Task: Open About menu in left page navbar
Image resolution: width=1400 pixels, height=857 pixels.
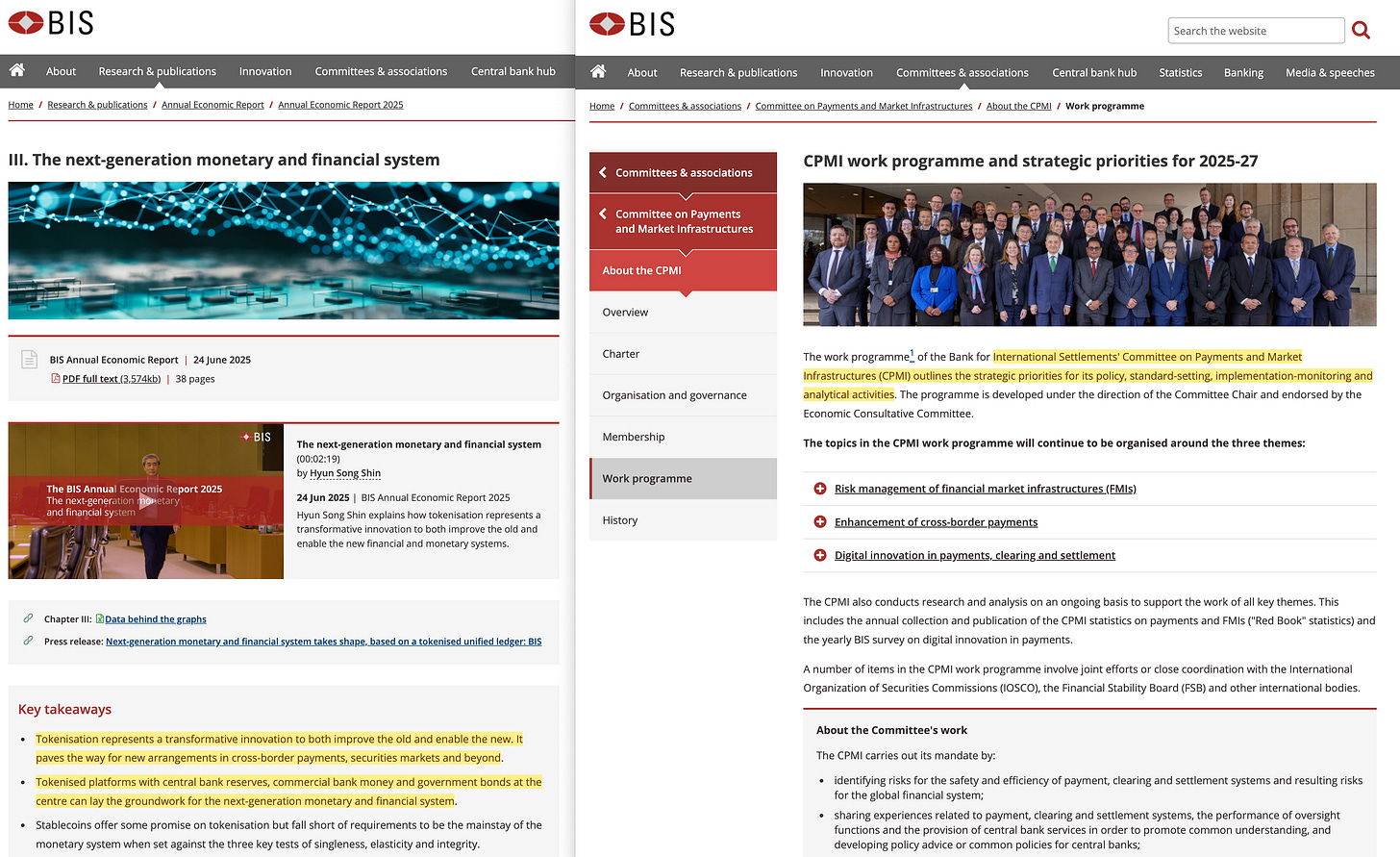Action: (61, 71)
